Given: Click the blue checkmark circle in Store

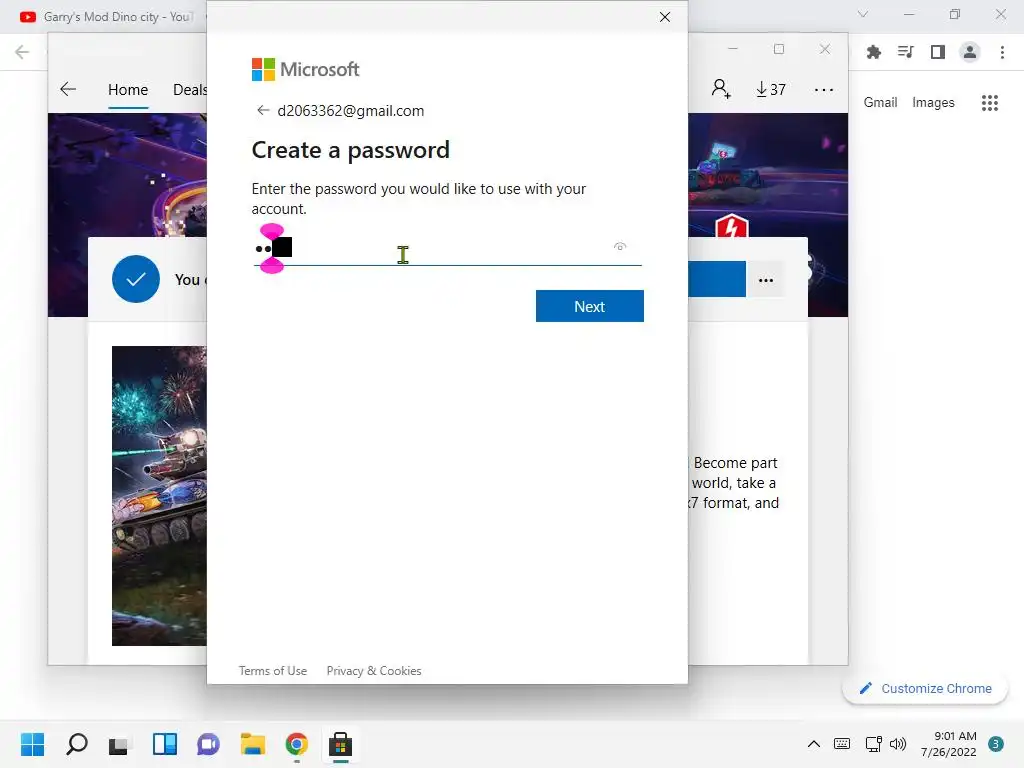Looking at the screenshot, I should point(136,280).
